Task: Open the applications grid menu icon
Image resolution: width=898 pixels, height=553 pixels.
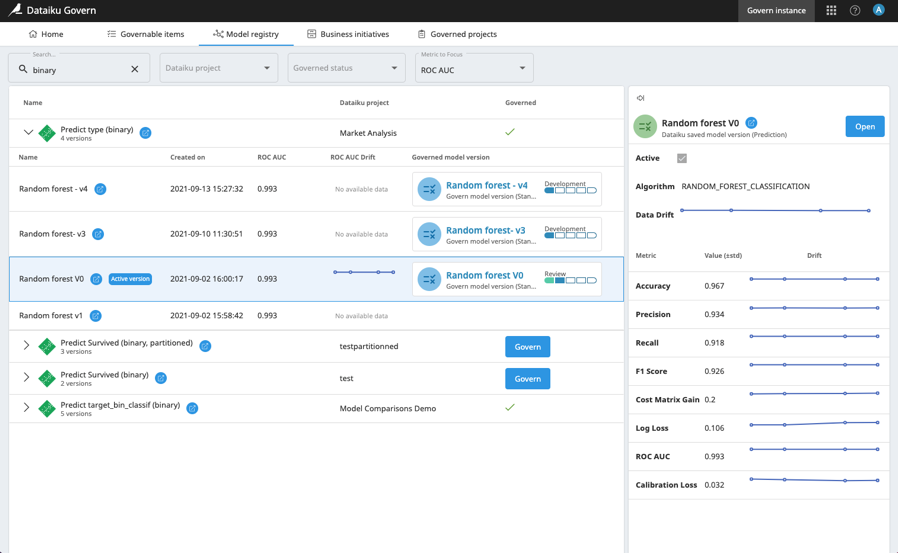Action: 831,10
